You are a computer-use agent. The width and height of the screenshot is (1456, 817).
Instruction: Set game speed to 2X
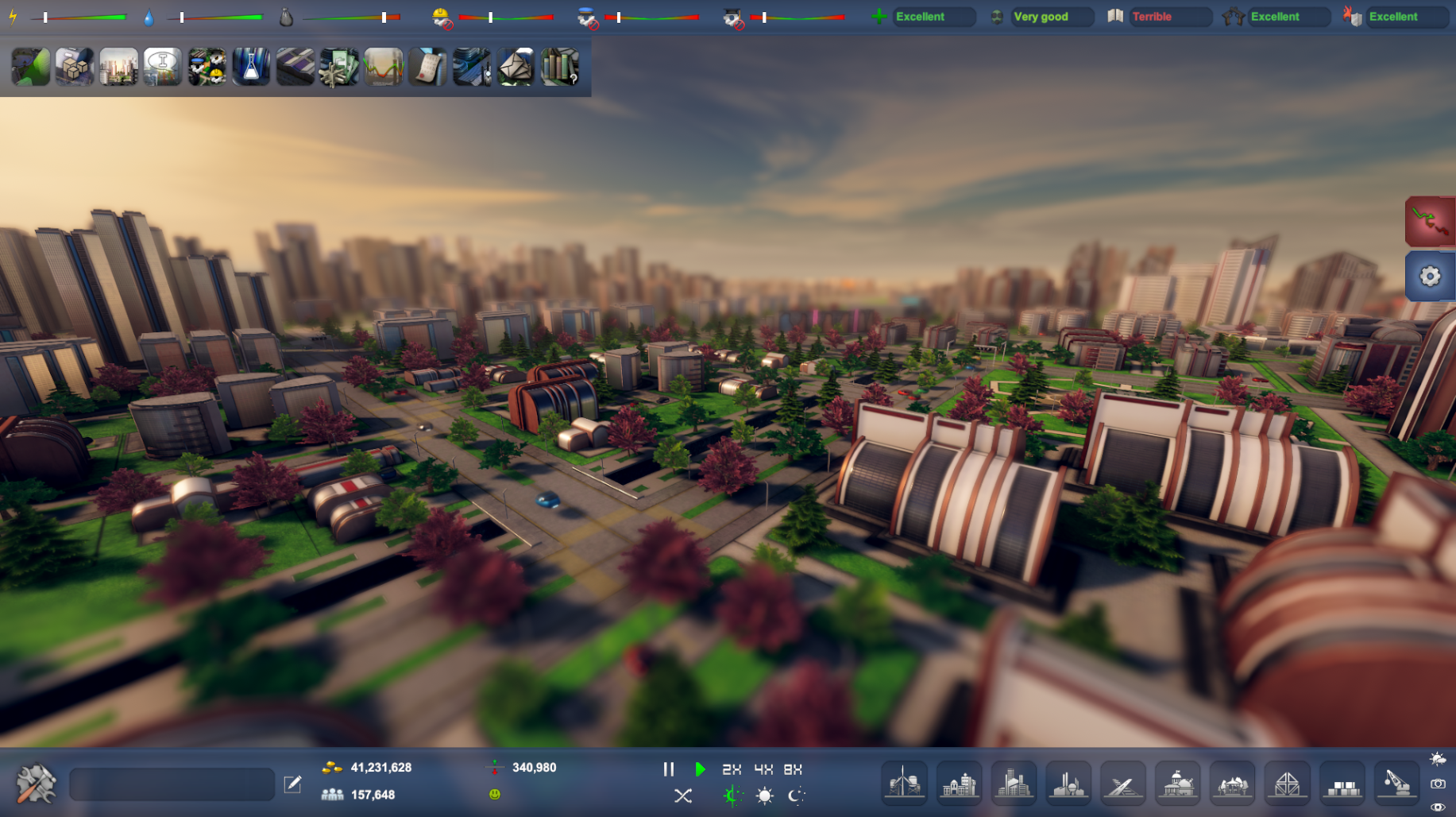(x=732, y=769)
